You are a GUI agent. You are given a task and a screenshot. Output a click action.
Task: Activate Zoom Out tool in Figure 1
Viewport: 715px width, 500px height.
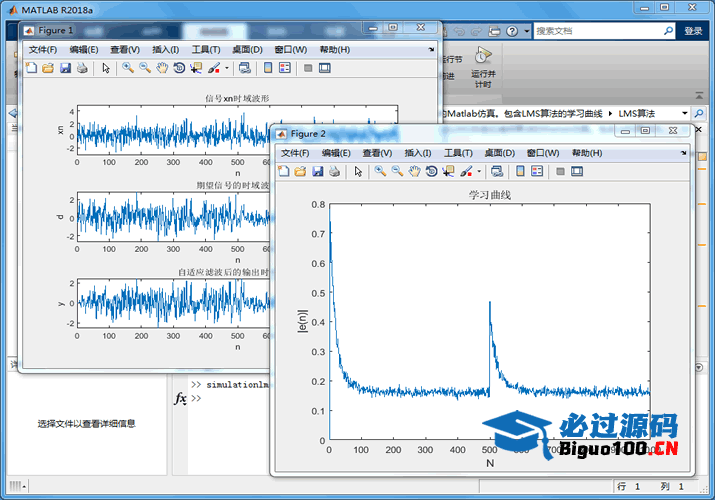coord(145,68)
